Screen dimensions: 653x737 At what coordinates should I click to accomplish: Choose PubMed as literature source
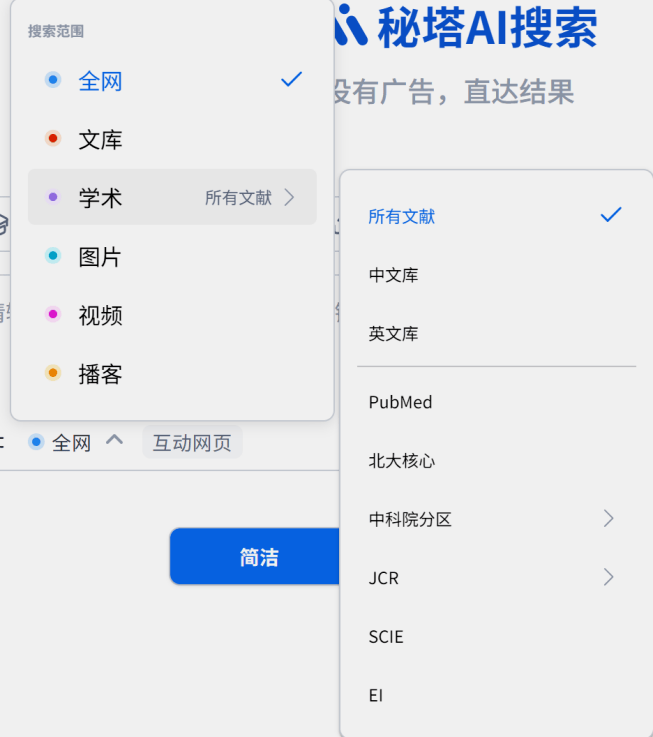point(401,402)
